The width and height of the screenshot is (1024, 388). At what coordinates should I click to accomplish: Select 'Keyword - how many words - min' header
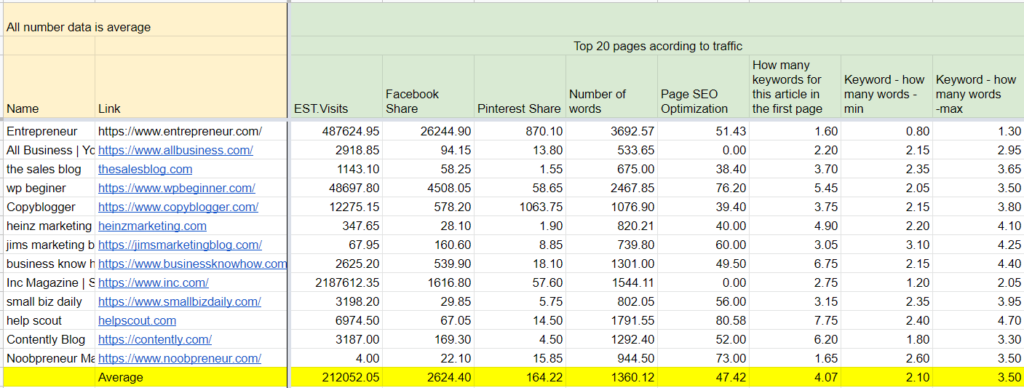886,86
